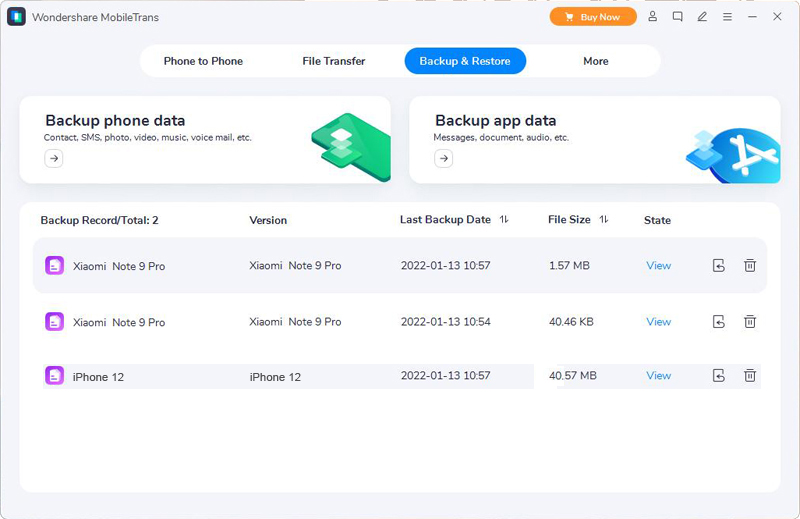
Task: Open the Backup app data card title
Action: (x=495, y=120)
